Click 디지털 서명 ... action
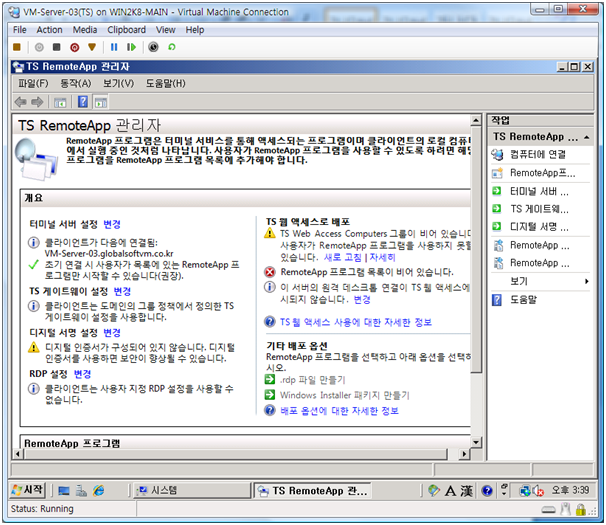Screen dimensions: 606x525 (x=540, y=227)
